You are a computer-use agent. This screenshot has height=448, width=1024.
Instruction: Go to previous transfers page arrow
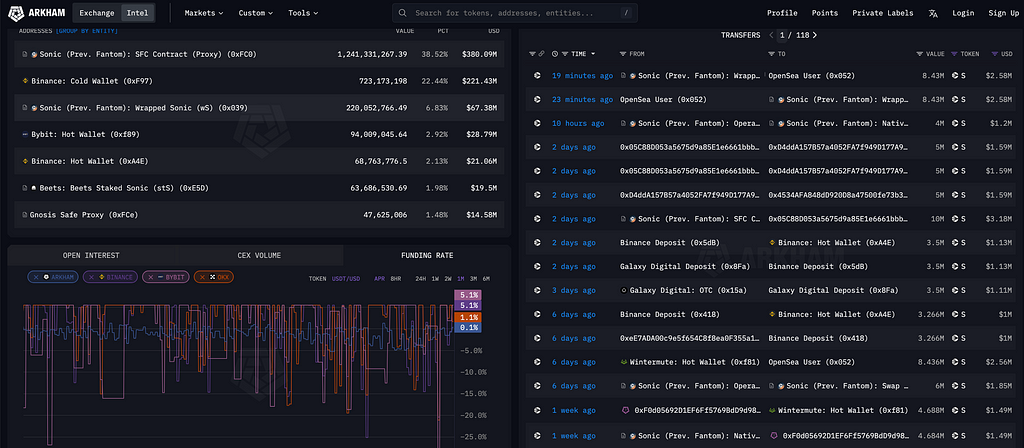coord(771,35)
